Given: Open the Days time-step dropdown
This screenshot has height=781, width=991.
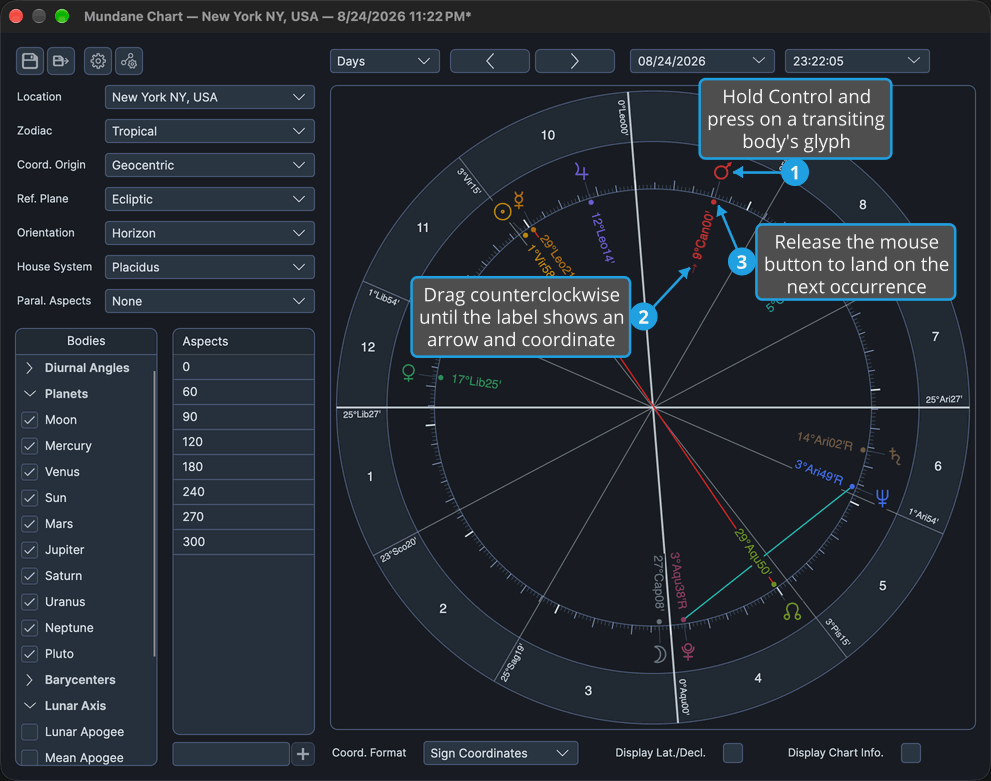Looking at the screenshot, I should [384, 61].
